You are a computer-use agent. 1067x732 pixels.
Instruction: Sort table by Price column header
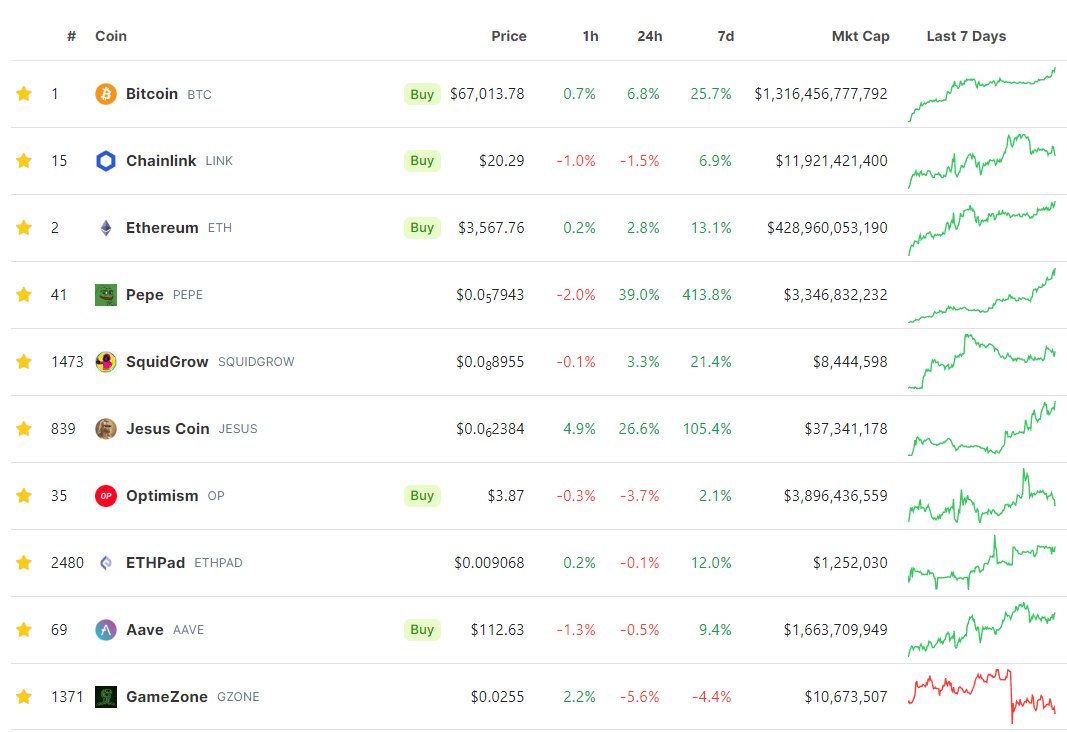pos(509,36)
